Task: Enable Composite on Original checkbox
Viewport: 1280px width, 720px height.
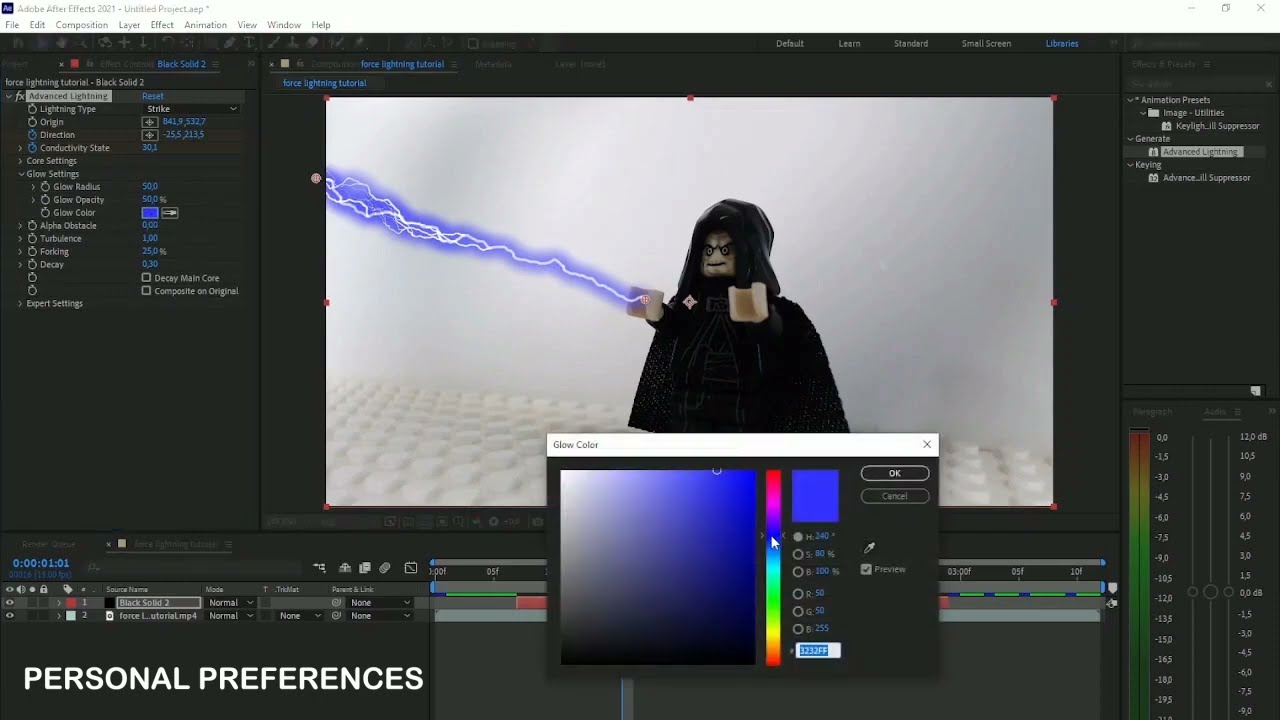Action: (x=146, y=291)
